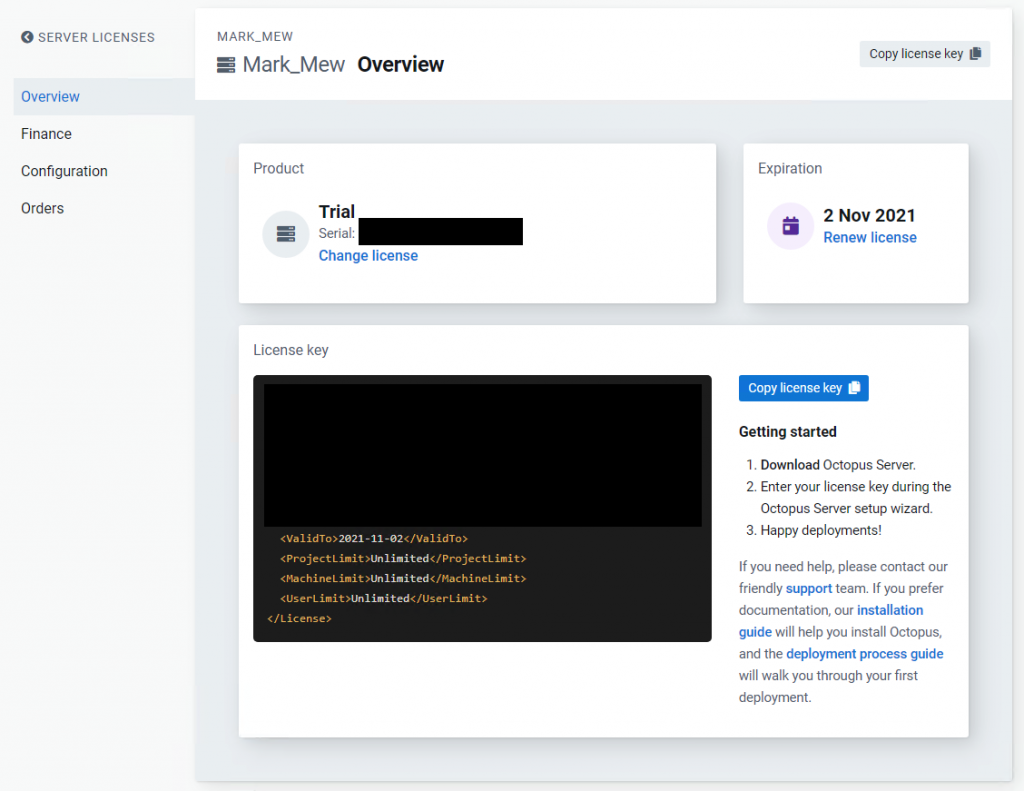
Task: Click the round server icon in the Product card
Action: pyautogui.click(x=285, y=234)
